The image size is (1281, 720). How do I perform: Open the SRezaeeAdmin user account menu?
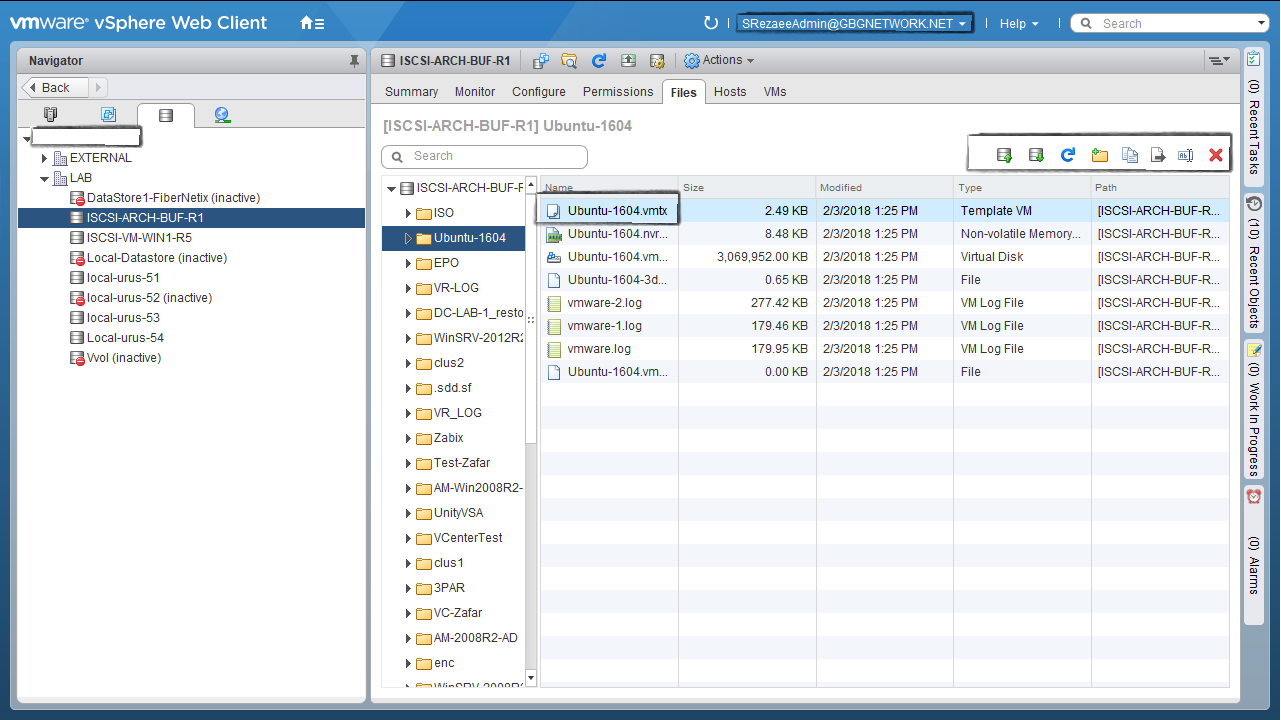coord(855,24)
